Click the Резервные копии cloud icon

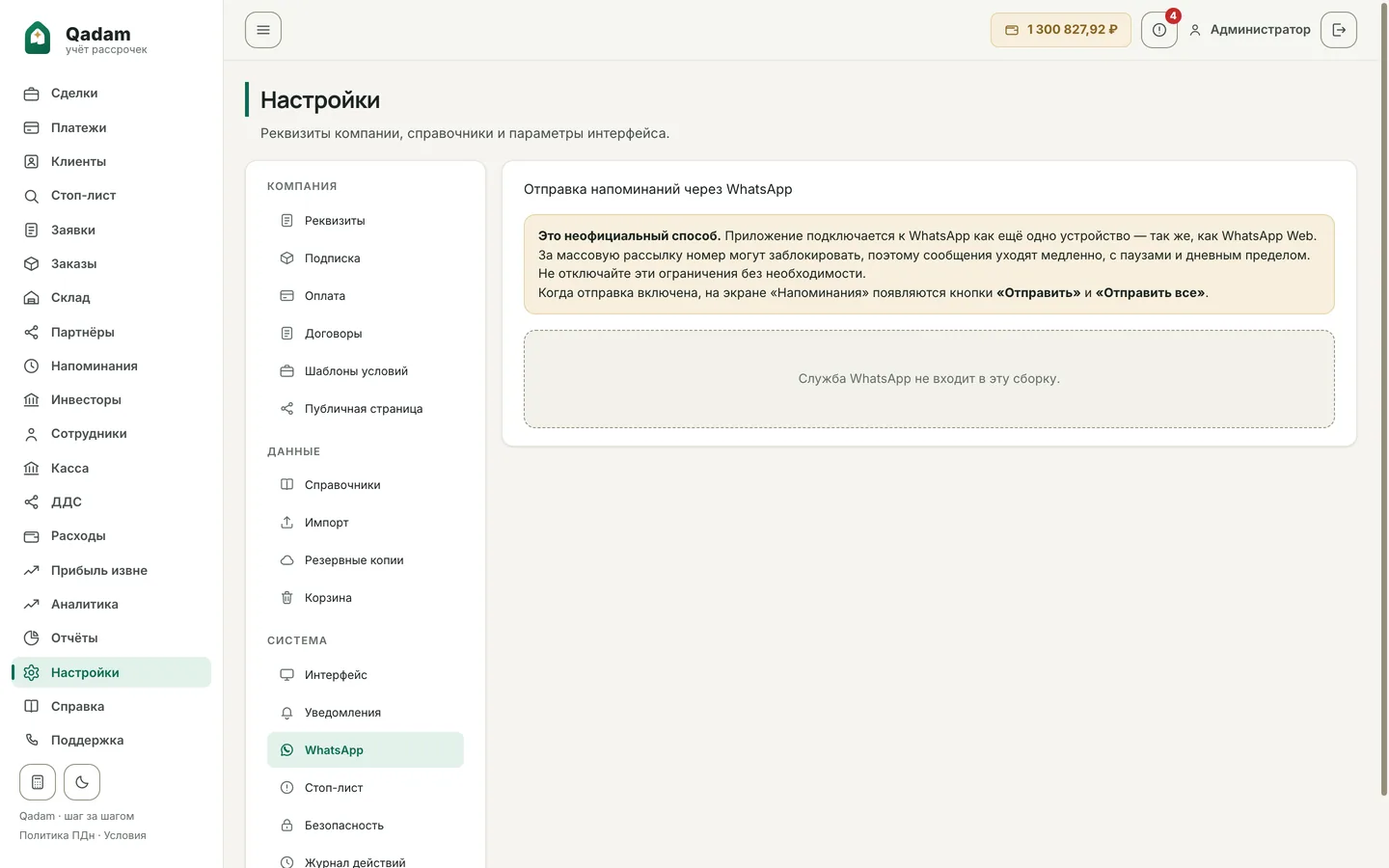coord(286,559)
